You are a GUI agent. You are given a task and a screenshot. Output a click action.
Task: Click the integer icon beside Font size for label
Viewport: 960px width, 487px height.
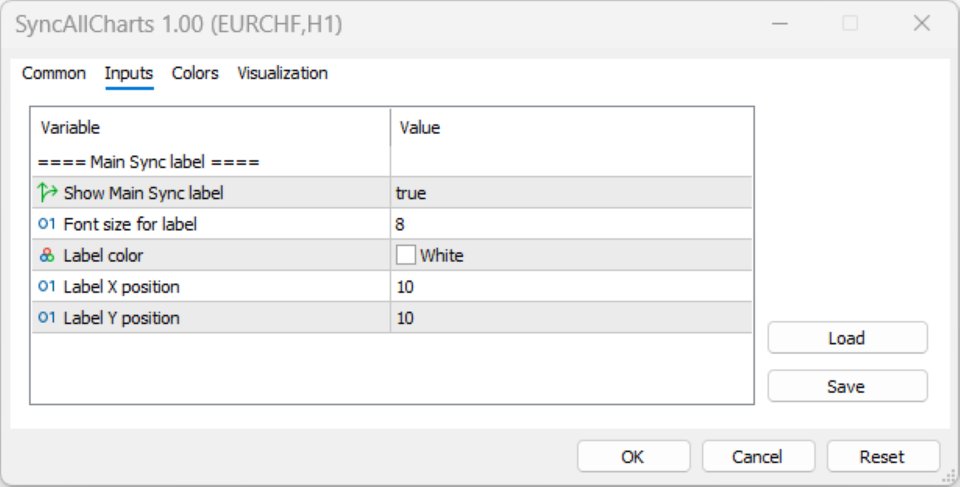coord(47,224)
